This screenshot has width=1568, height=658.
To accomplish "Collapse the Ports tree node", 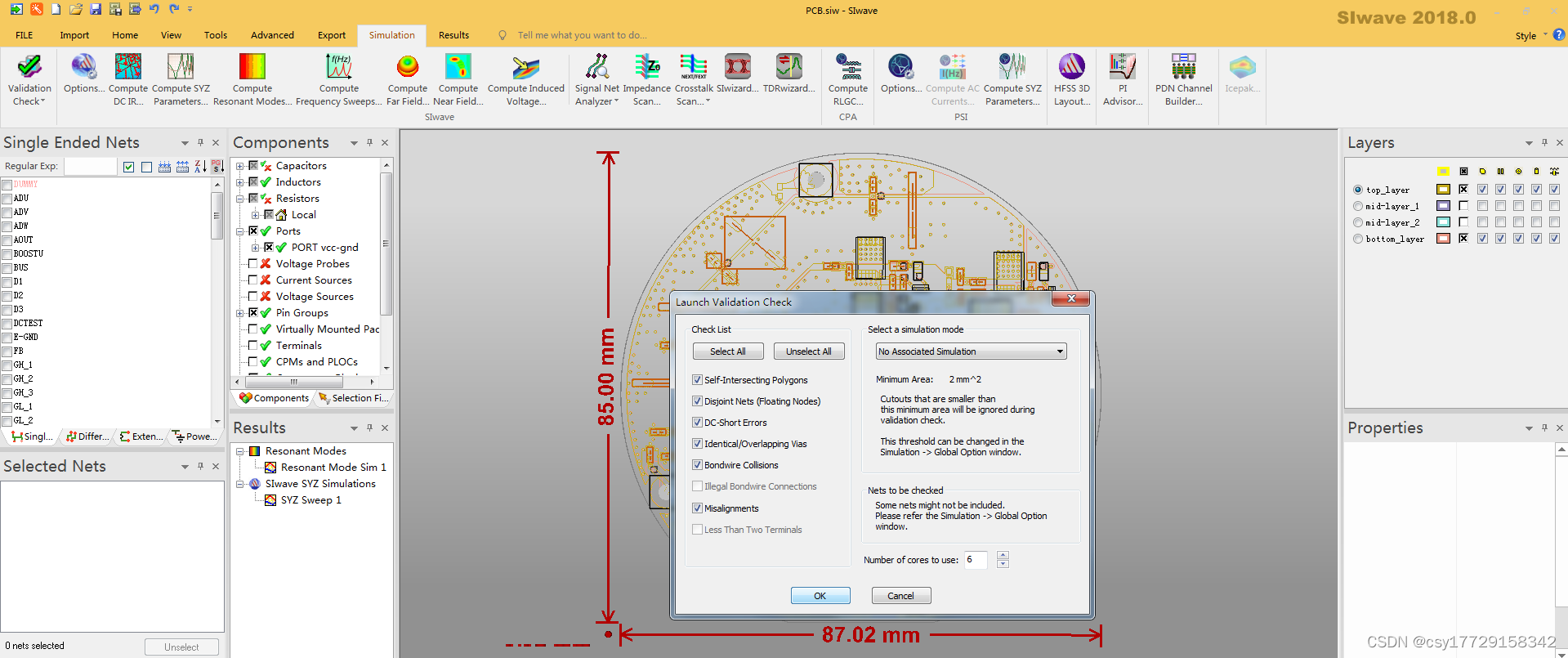I will tap(240, 231).
